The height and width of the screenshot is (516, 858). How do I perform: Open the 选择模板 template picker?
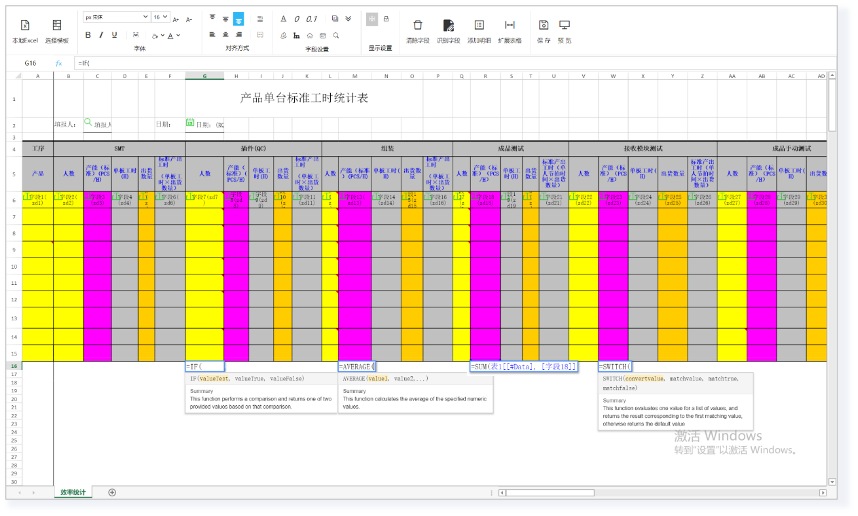(57, 27)
